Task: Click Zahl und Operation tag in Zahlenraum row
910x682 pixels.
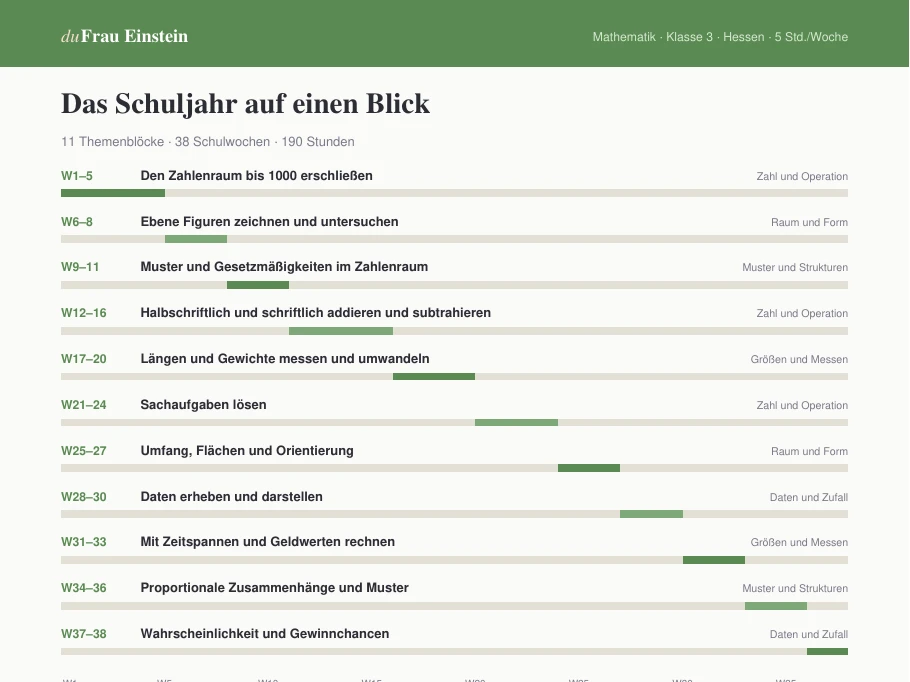Action: coord(802,176)
